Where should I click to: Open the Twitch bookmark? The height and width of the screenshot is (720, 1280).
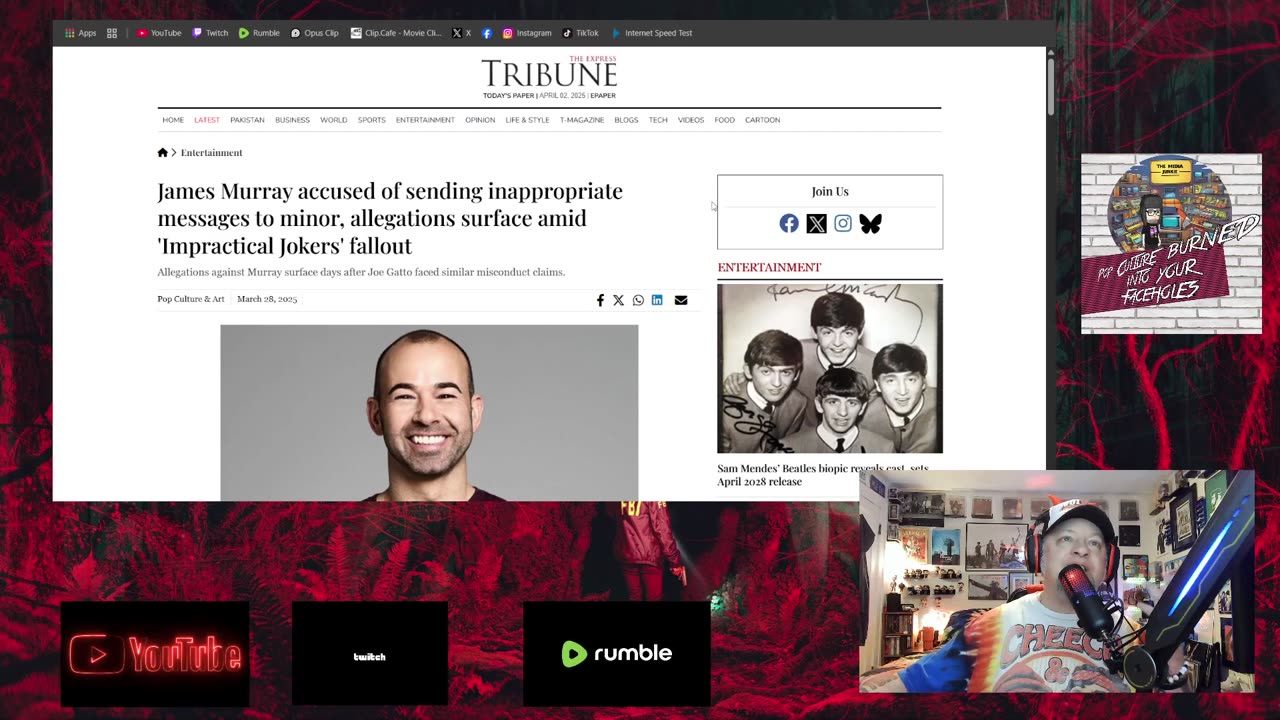click(x=210, y=33)
